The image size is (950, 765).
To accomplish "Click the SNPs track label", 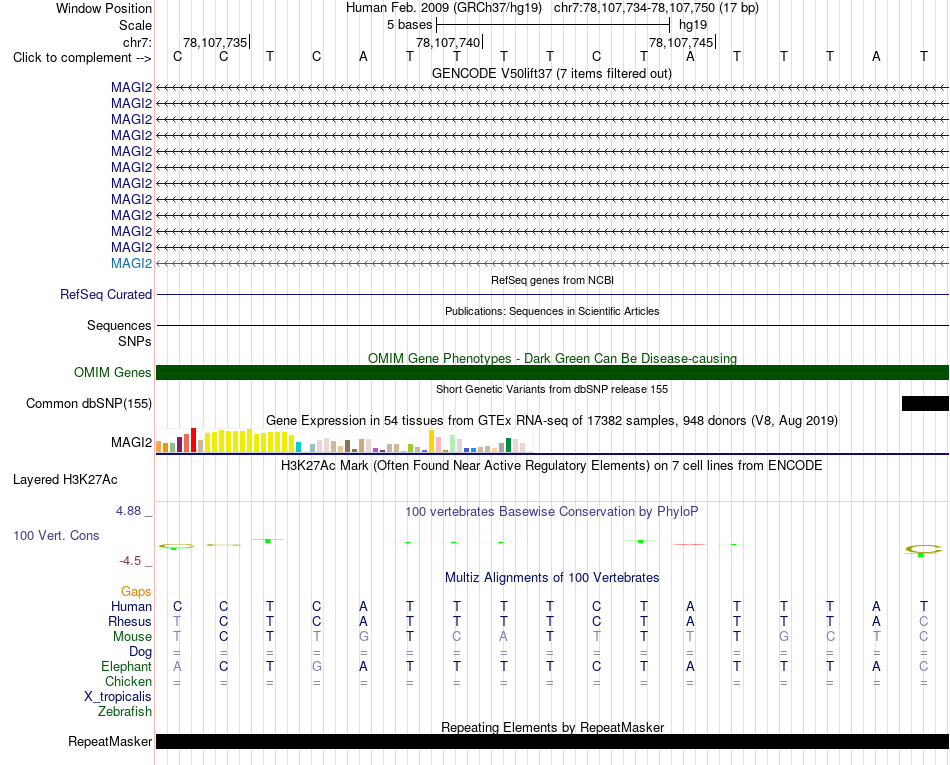I will (x=135, y=342).
